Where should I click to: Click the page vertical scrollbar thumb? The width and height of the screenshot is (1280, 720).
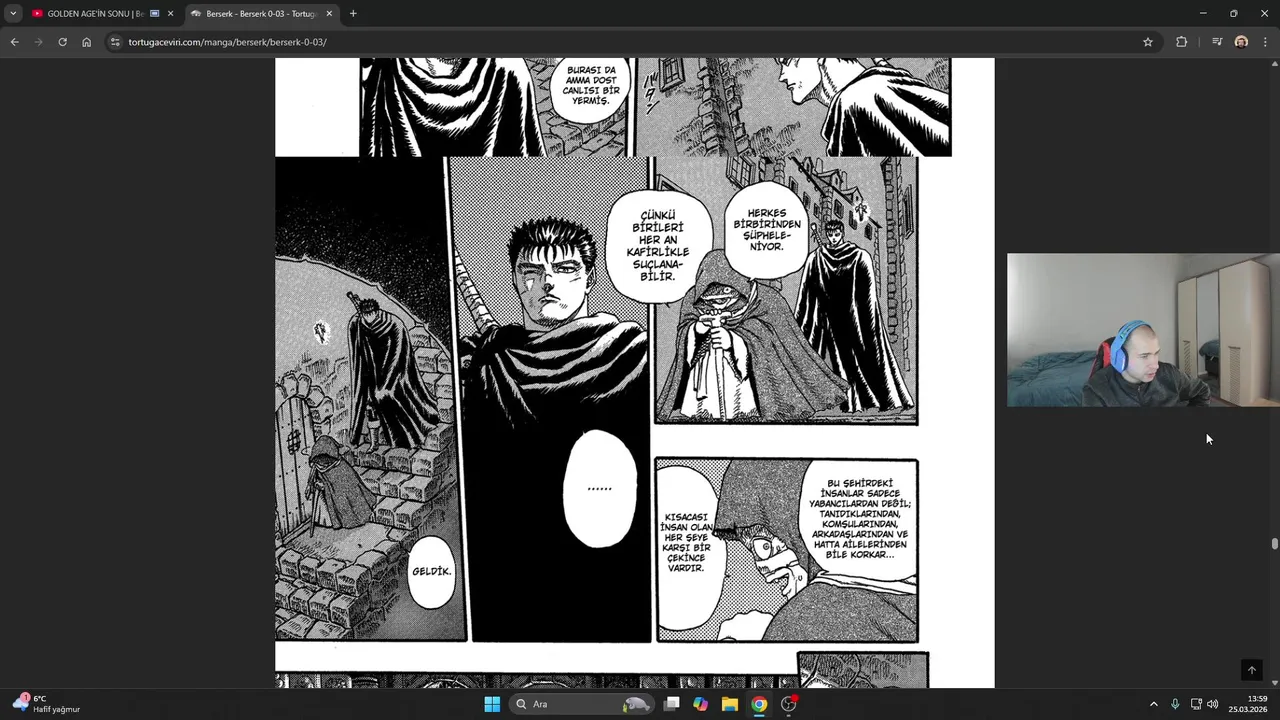[x=1274, y=544]
